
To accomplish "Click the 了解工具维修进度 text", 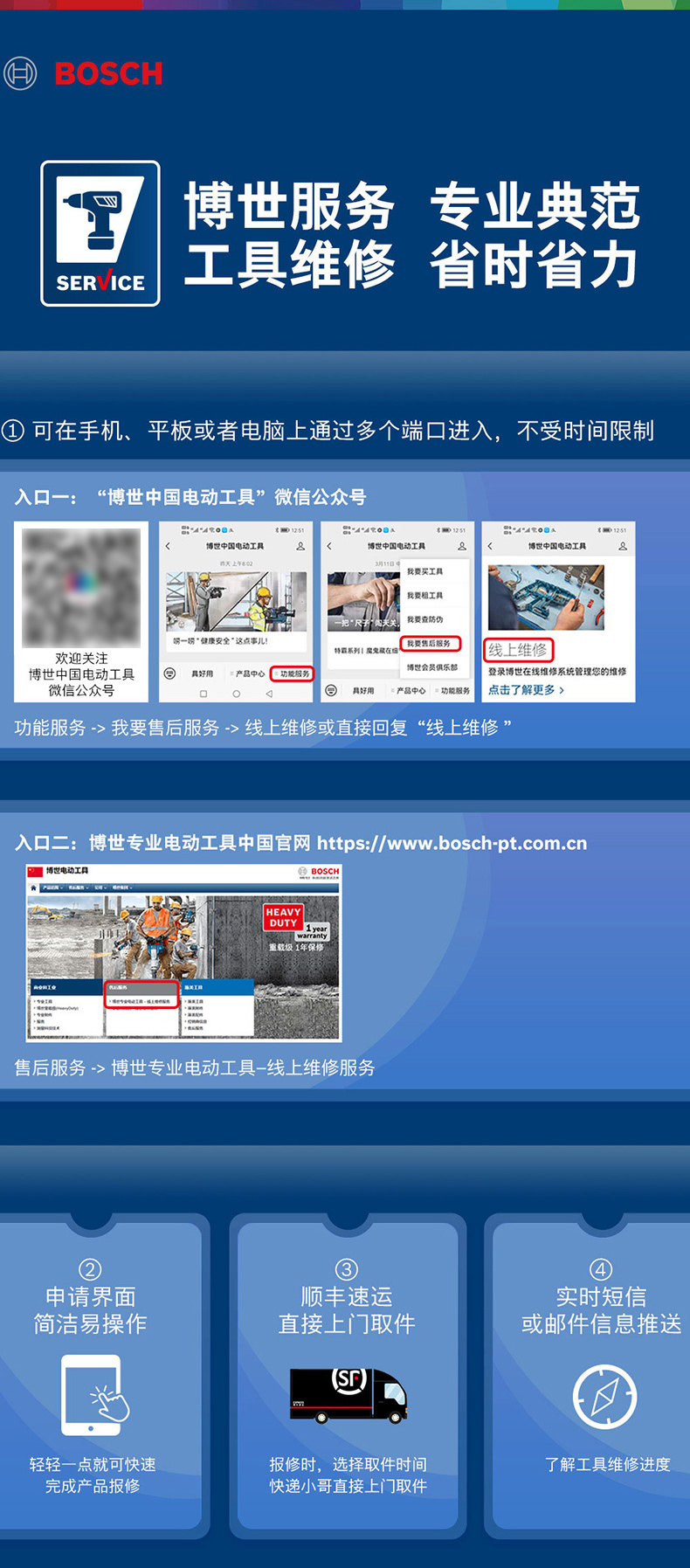I will [x=608, y=1464].
